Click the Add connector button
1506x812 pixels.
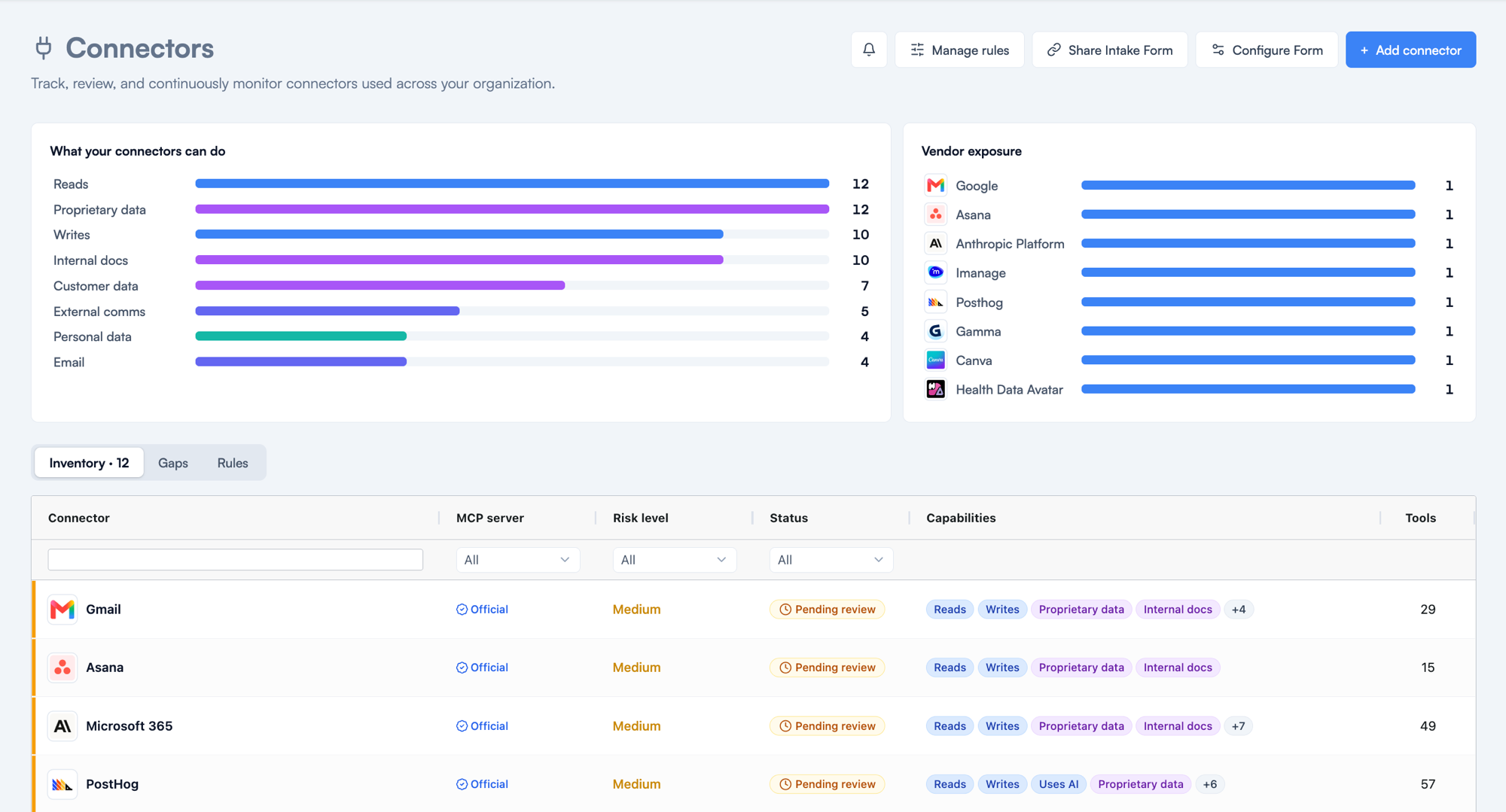coord(1410,50)
